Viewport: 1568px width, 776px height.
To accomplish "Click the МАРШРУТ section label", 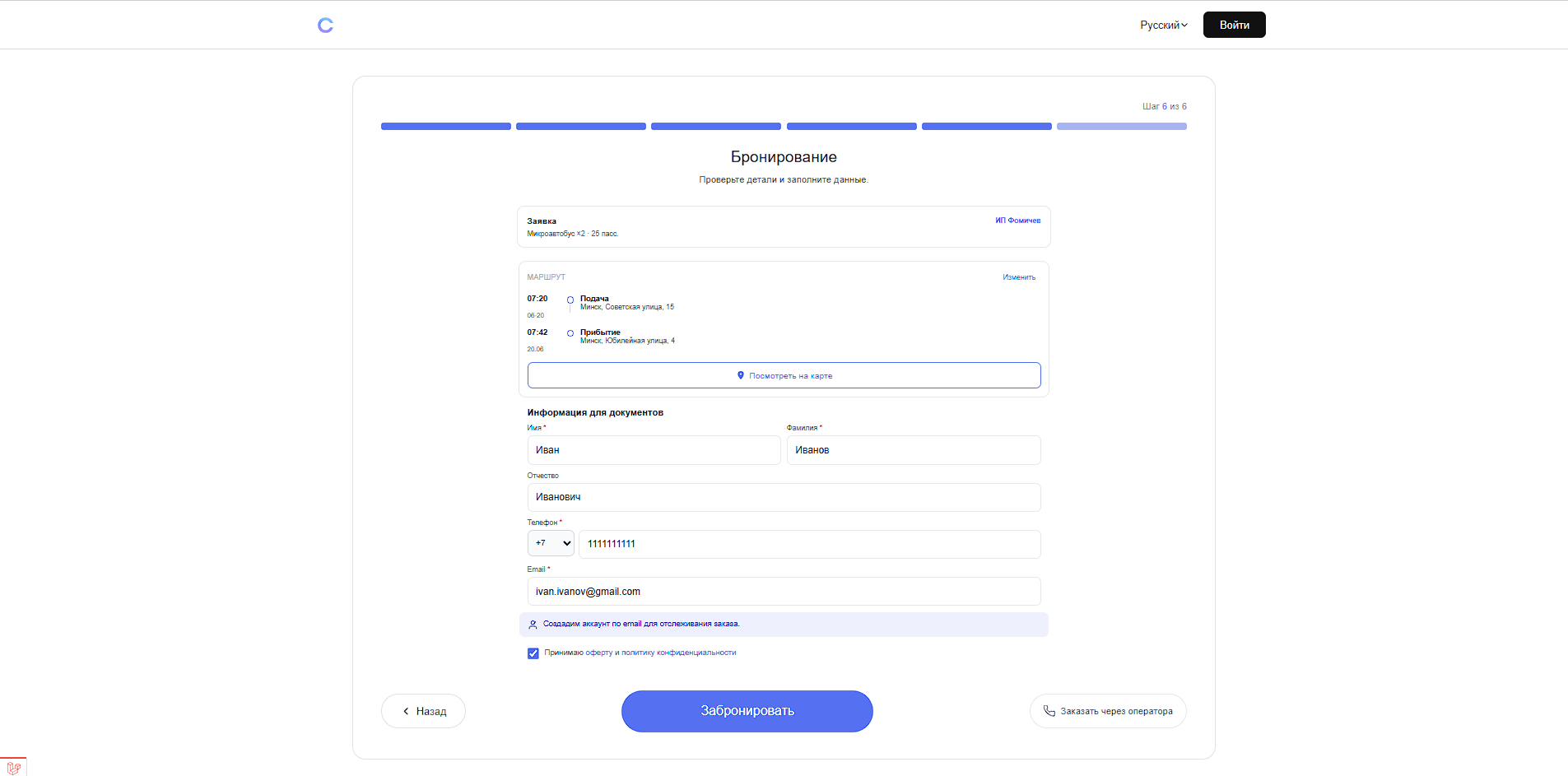I will pos(547,277).
